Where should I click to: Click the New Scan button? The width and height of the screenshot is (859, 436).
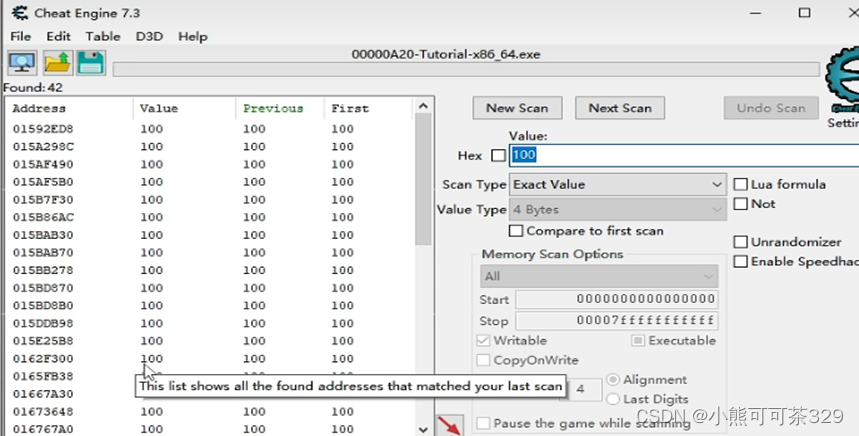(x=517, y=108)
